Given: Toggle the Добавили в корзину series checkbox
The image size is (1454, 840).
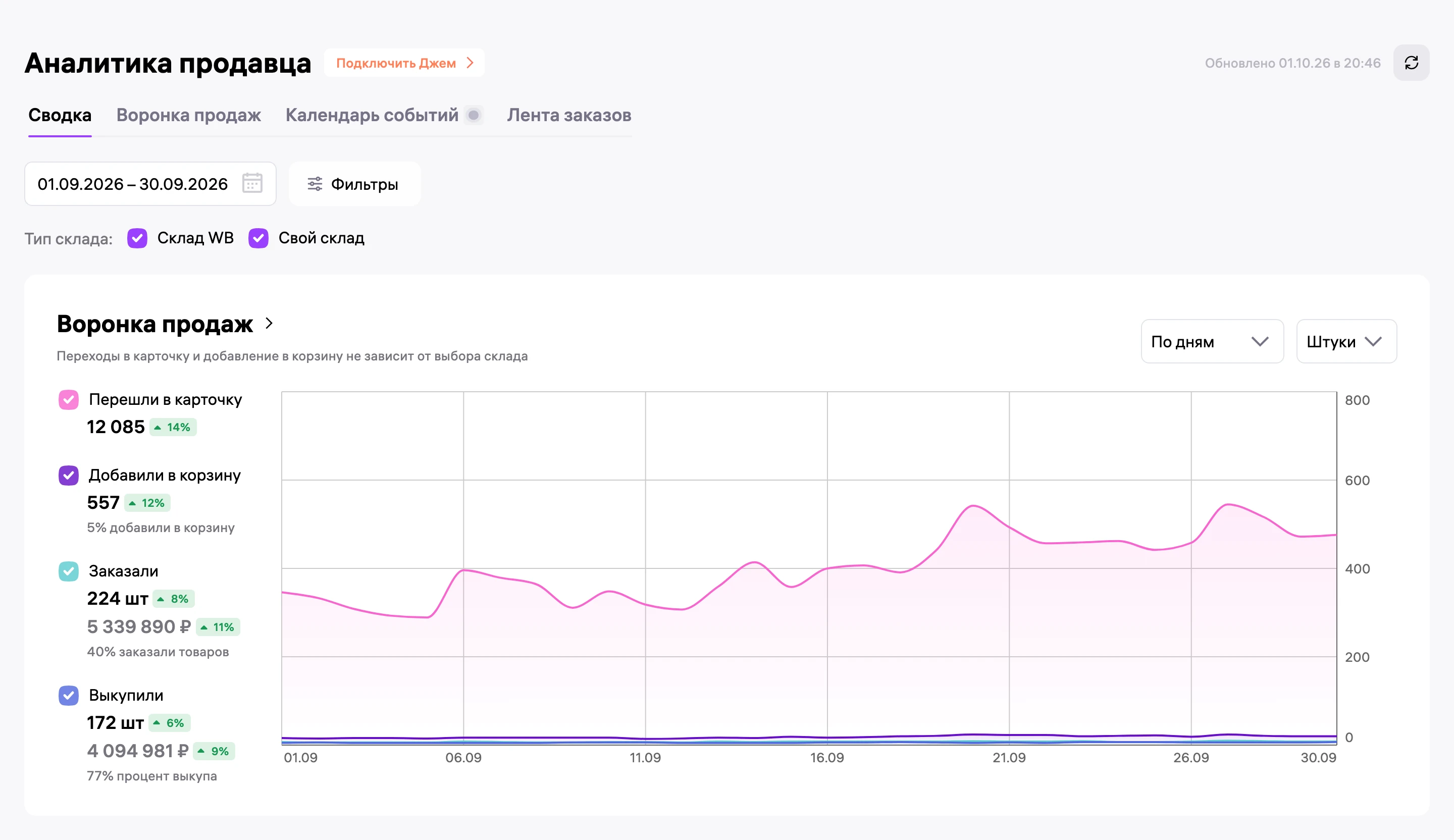Looking at the screenshot, I should click(x=69, y=476).
